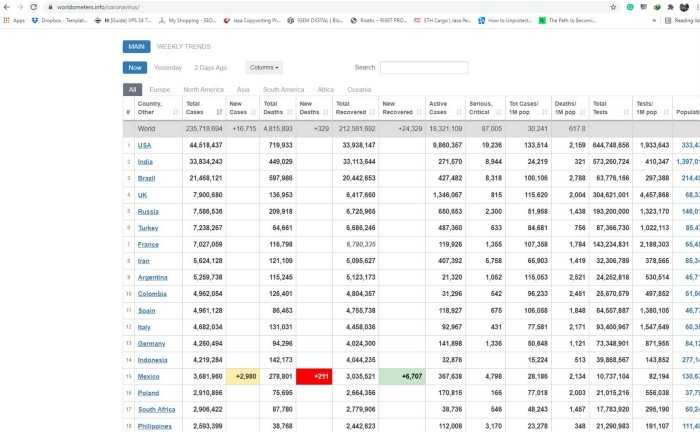The height and width of the screenshot is (432, 700).
Task: Click Mexico's green +6,707 new recovered cell
Action: (402, 377)
